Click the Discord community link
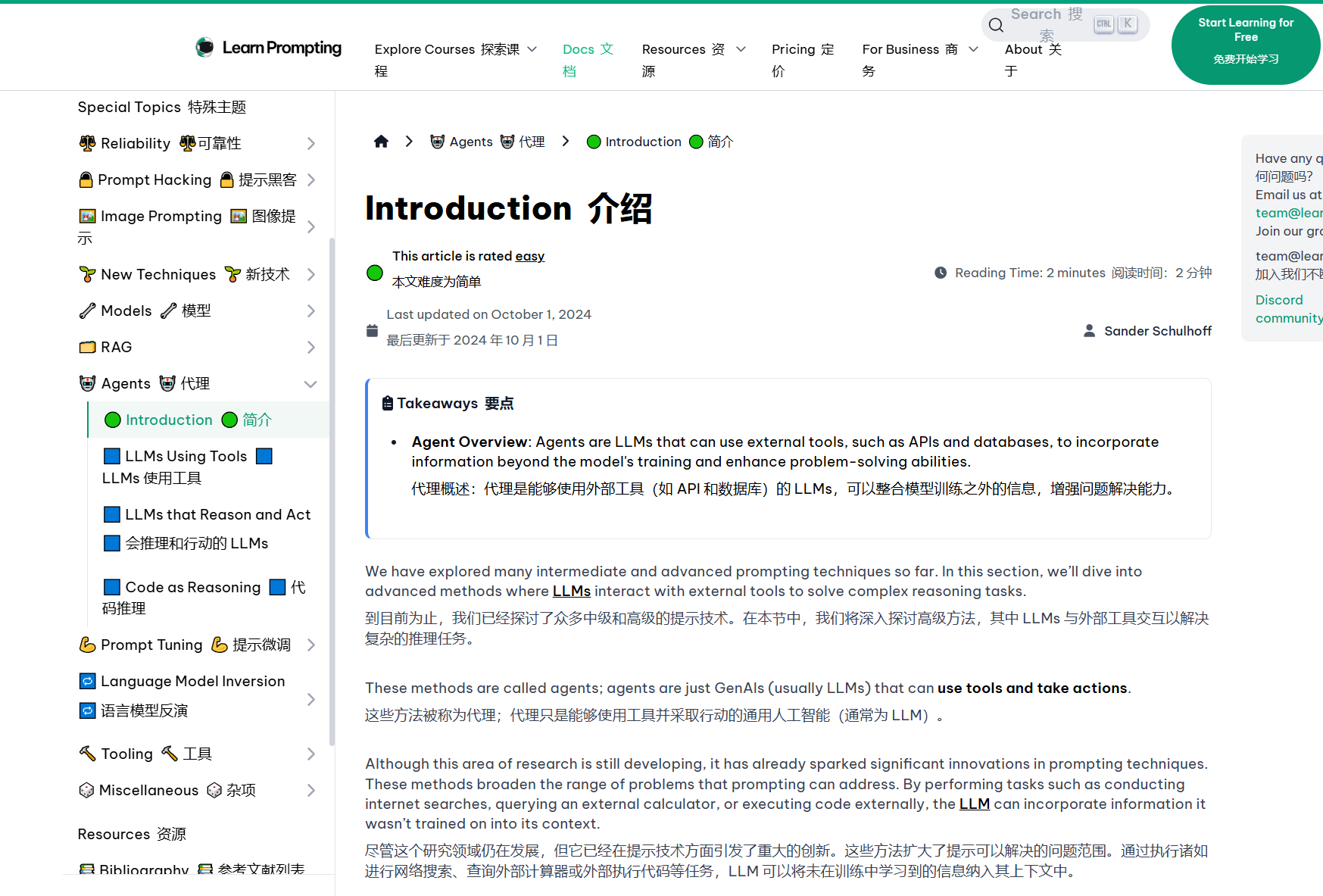The width and height of the screenshot is (1323, 896). coord(1289,309)
